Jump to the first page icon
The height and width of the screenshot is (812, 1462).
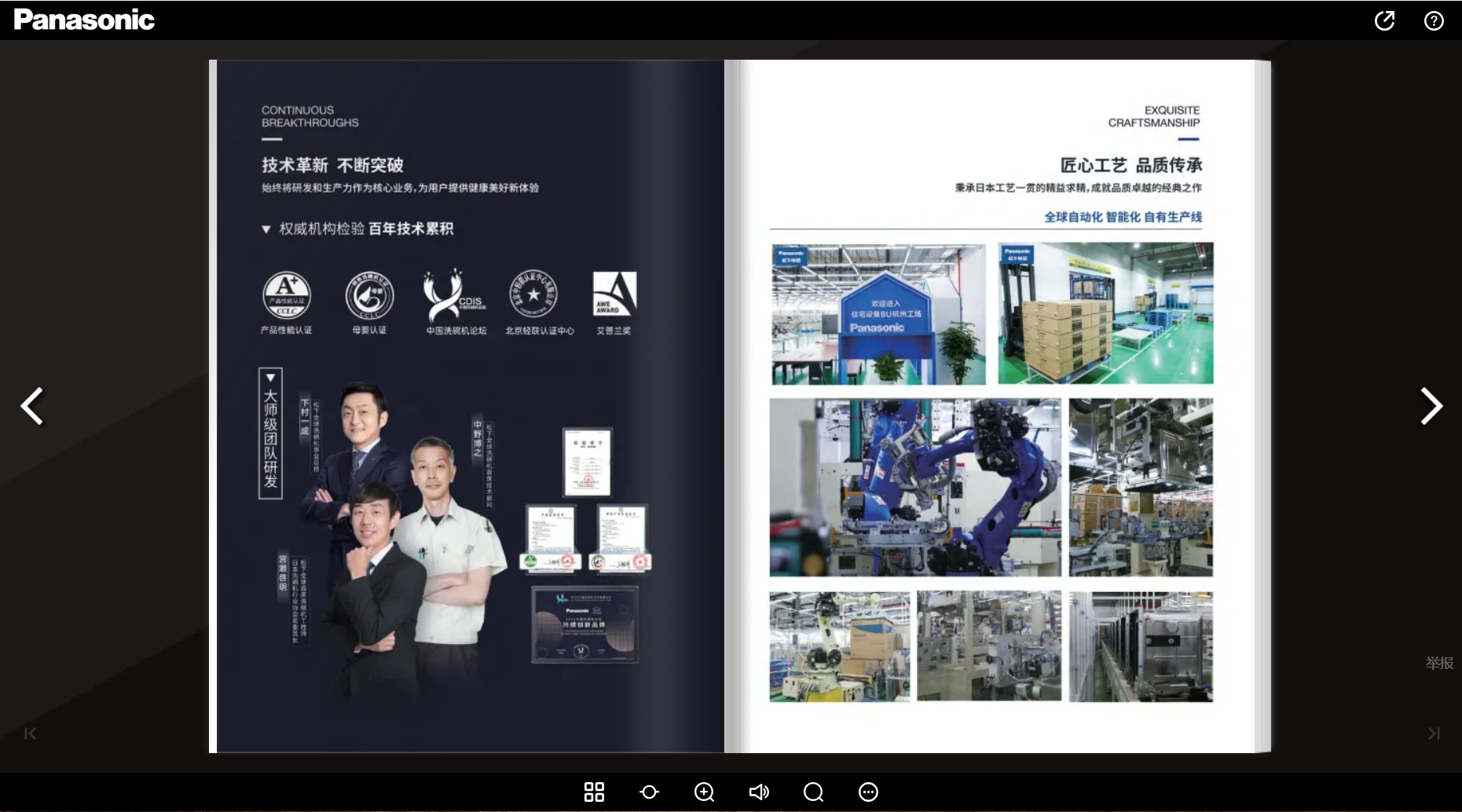pyautogui.click(x=30, y=733)
